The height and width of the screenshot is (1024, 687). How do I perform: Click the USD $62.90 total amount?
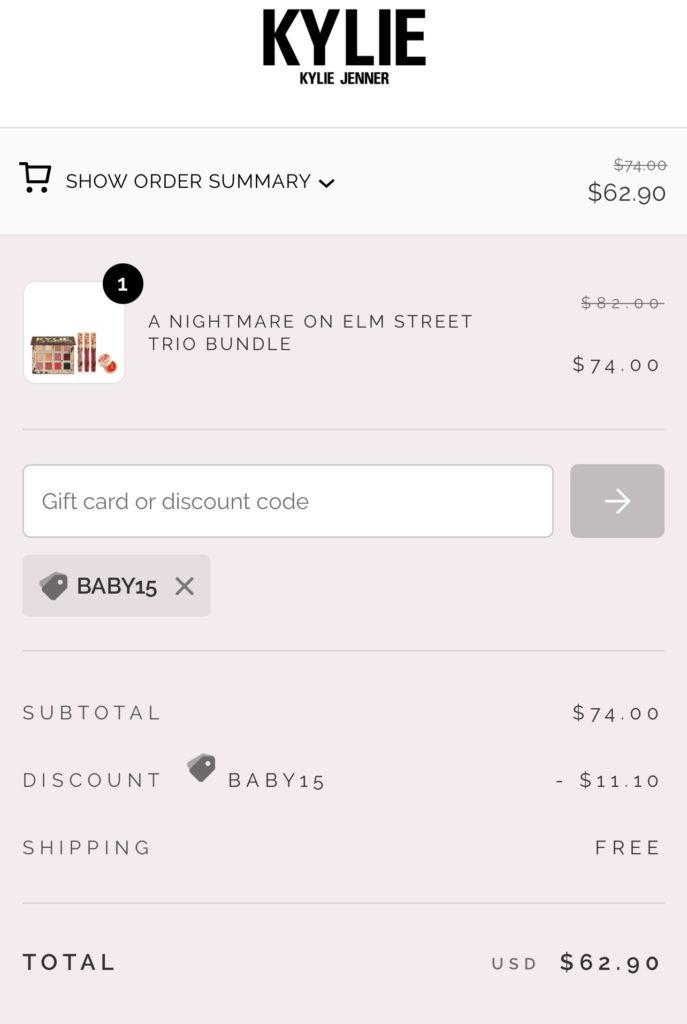point(610,963)
